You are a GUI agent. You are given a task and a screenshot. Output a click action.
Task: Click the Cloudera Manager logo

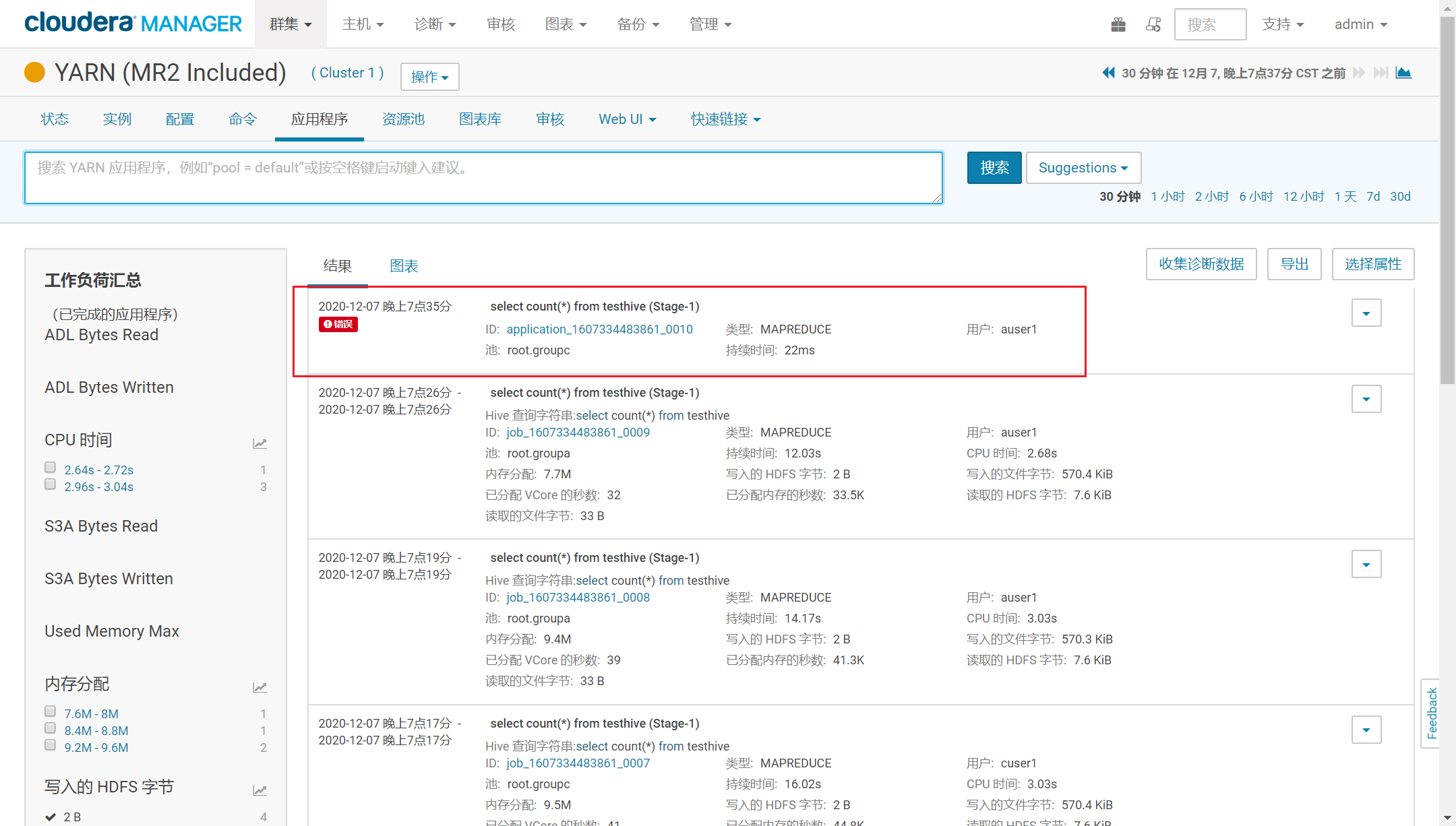tap(133, 24)
